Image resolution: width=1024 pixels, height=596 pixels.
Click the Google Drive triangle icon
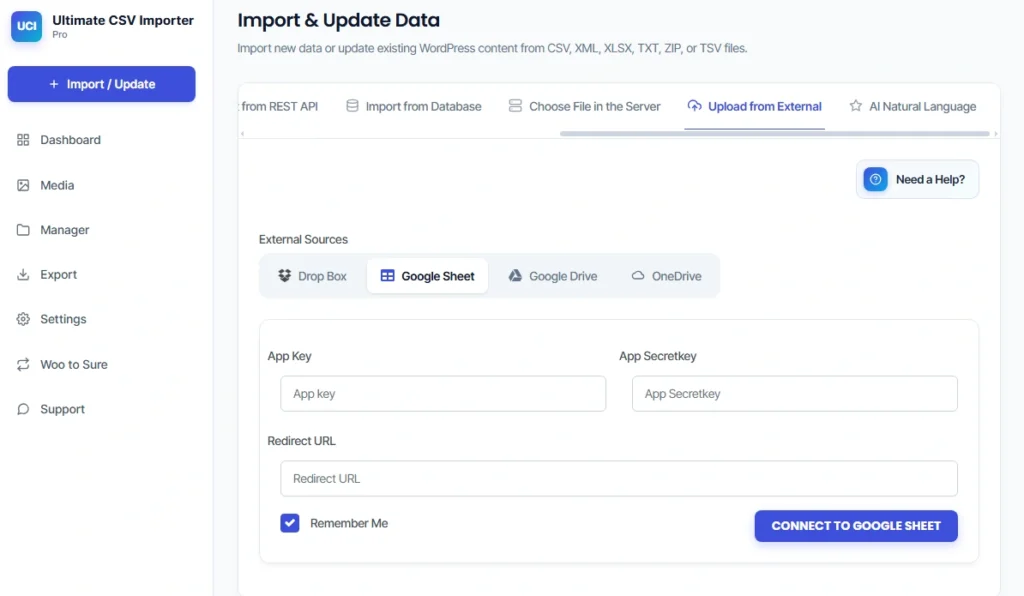pos(515,275)
